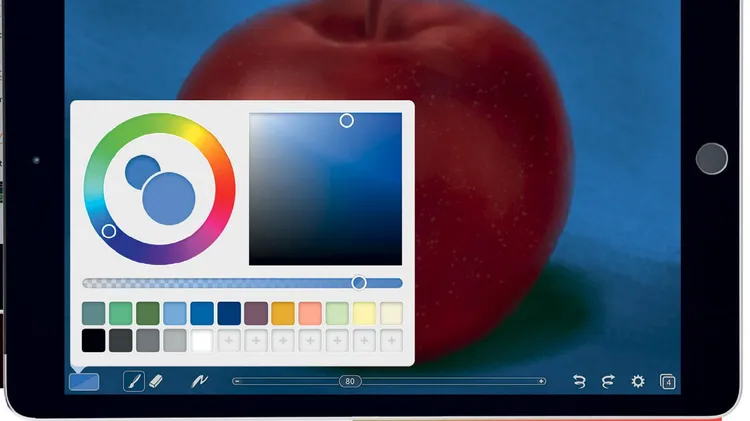Image resolution: width=750 pixels, height=421 pixels.
Task: Undo the last stroke
Action: pyautogui.click(x=579, y=381)
